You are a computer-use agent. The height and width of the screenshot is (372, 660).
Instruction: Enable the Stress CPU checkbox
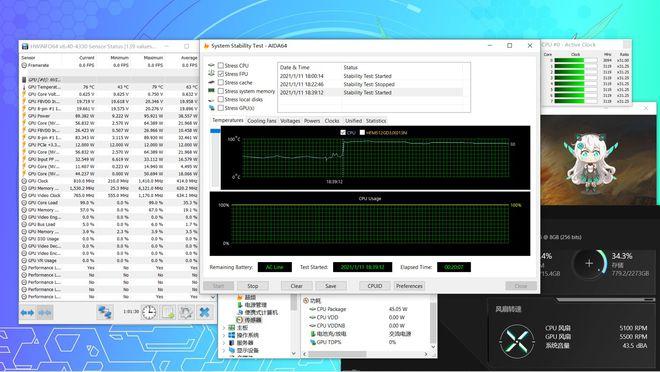pyautogui.click(x=221, y=66)
